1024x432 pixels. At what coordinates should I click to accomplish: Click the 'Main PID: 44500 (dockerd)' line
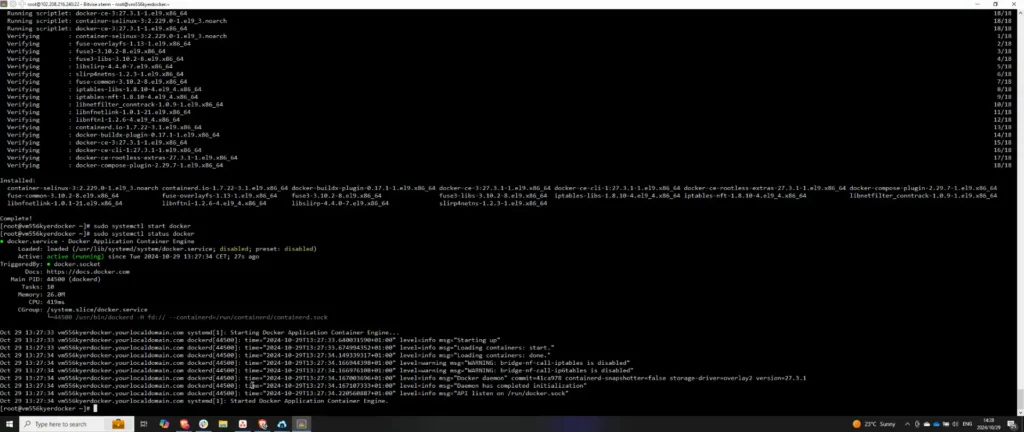pyautogui.click(x=56, y=279)
